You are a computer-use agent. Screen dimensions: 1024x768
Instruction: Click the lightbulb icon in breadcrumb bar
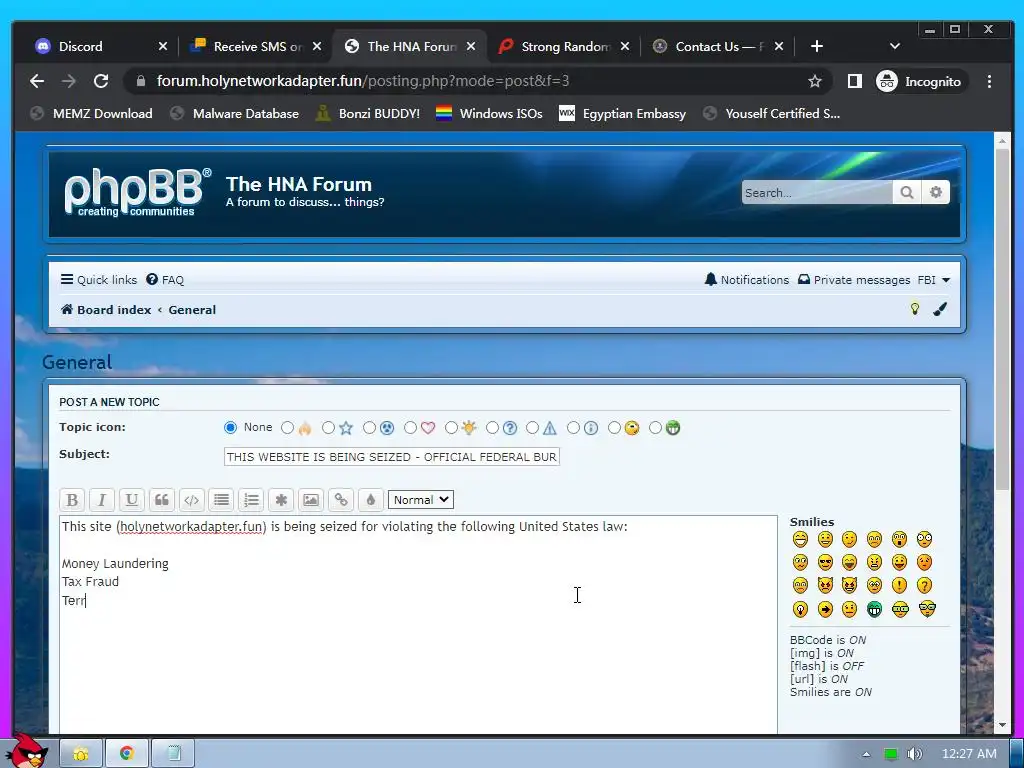click(915, 309)
